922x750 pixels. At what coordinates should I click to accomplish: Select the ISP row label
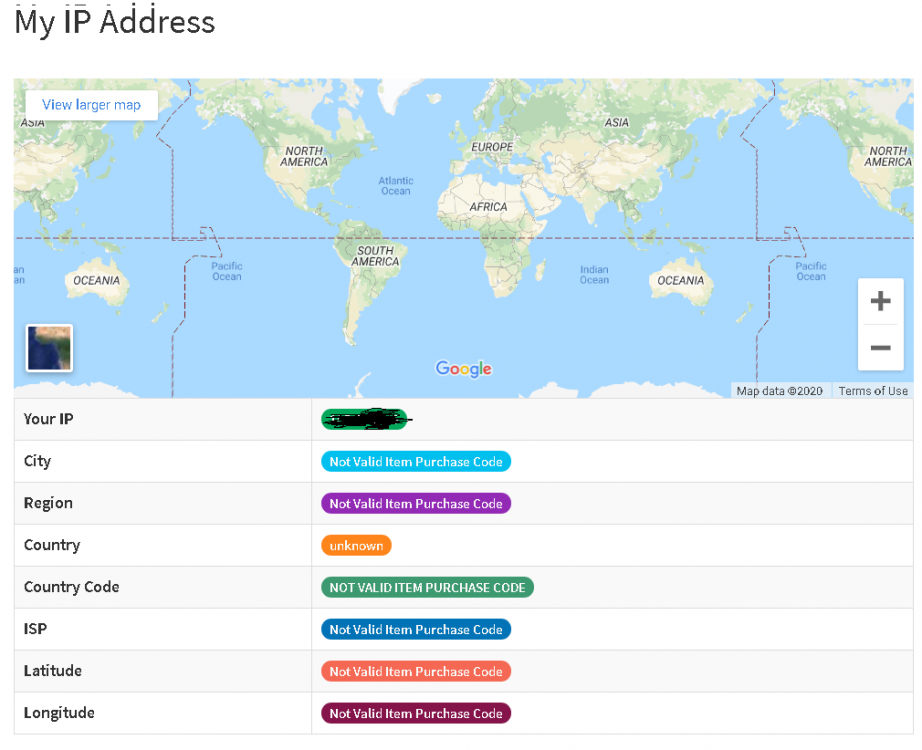pos(35,629)
